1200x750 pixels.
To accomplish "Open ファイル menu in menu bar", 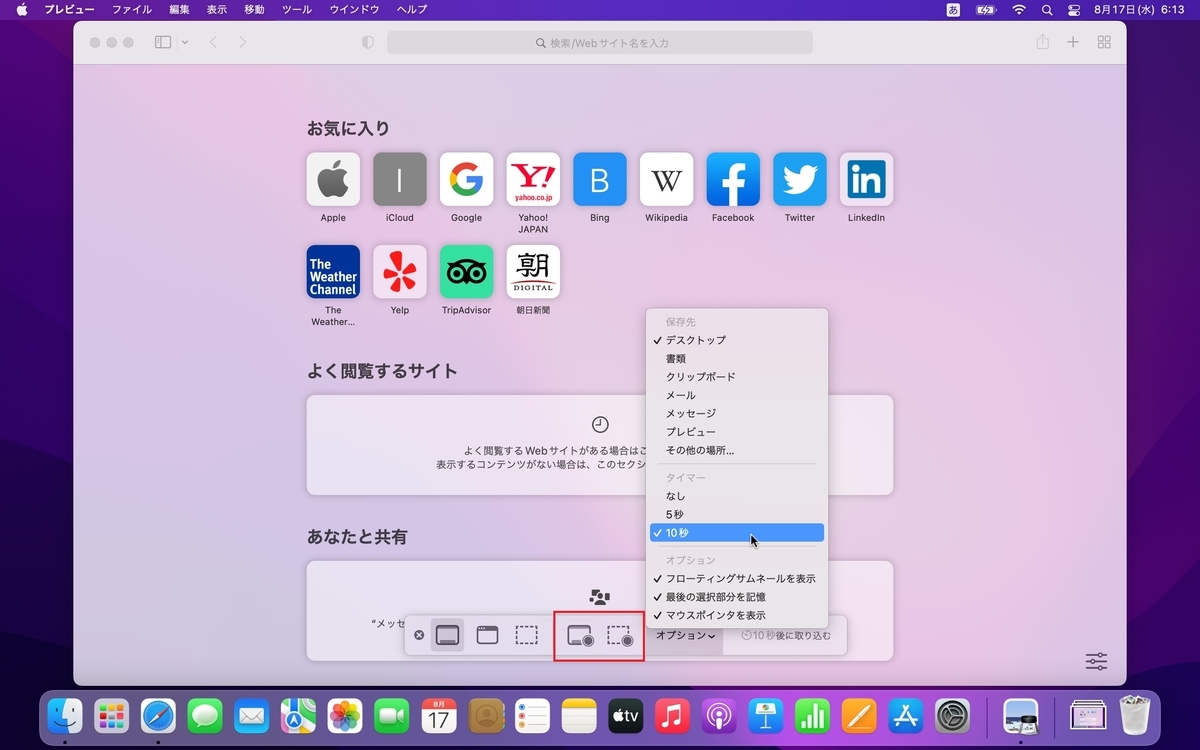I will coord(132,9).
